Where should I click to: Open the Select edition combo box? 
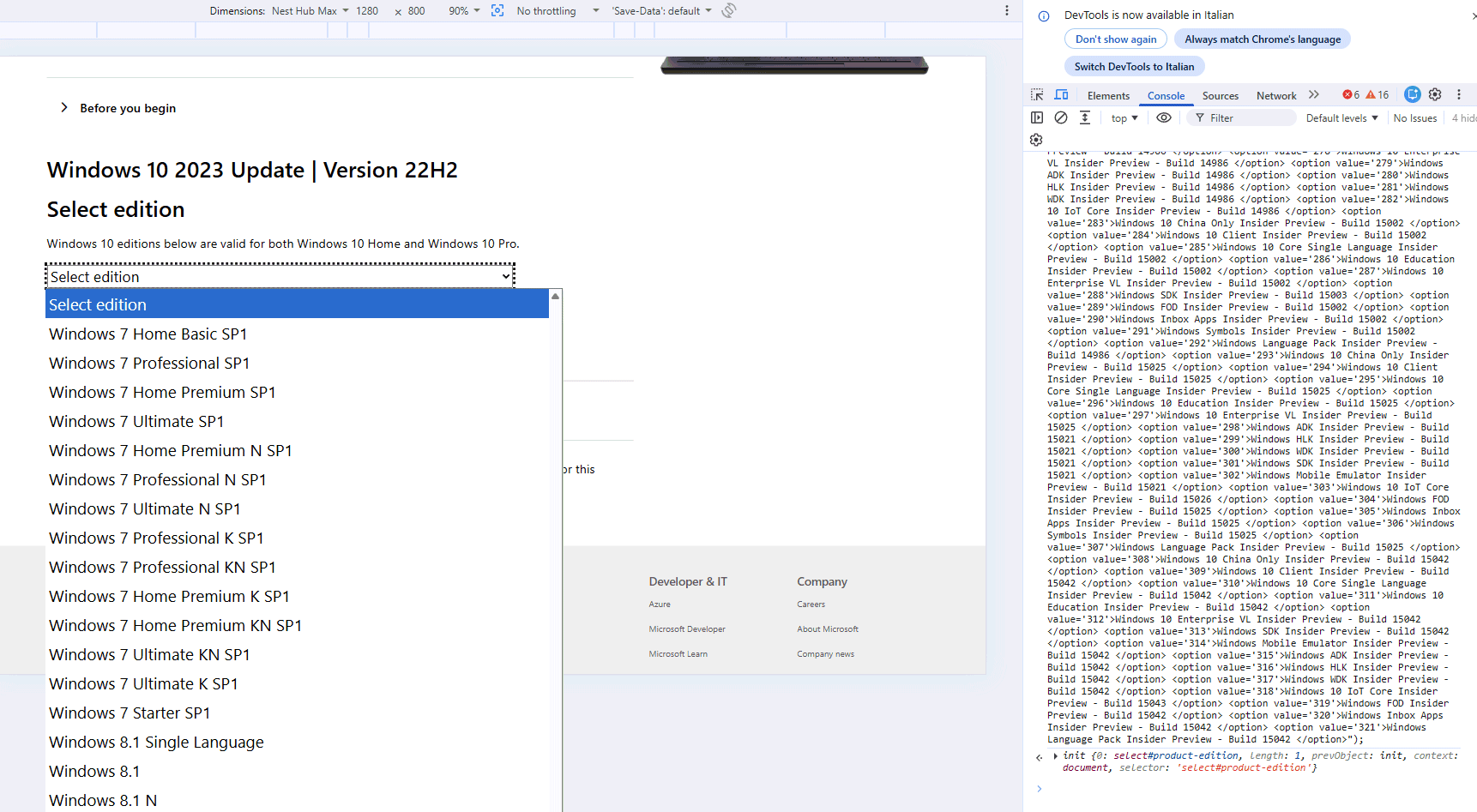(280, 276)
